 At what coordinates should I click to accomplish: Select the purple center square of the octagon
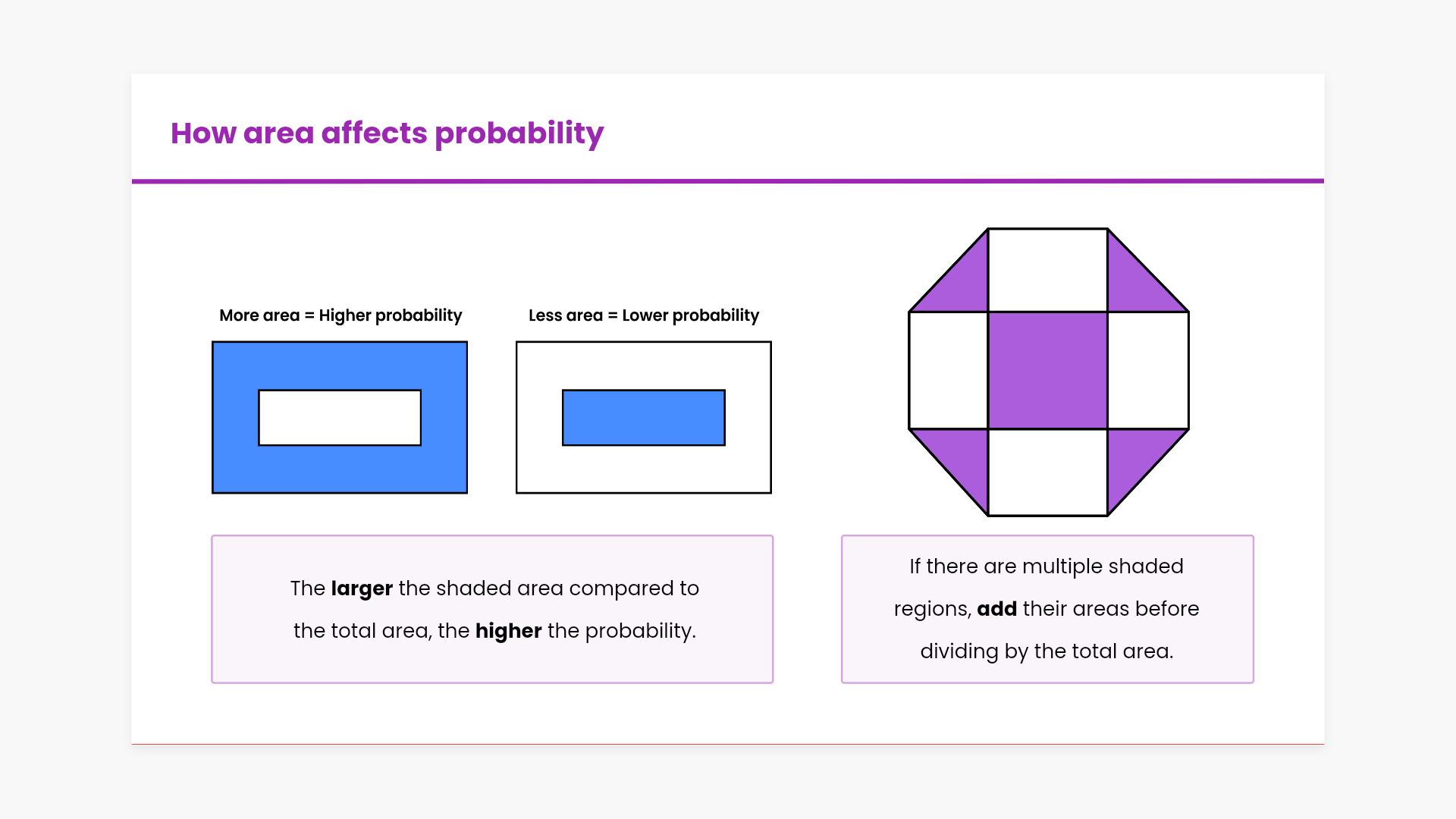1047,370
